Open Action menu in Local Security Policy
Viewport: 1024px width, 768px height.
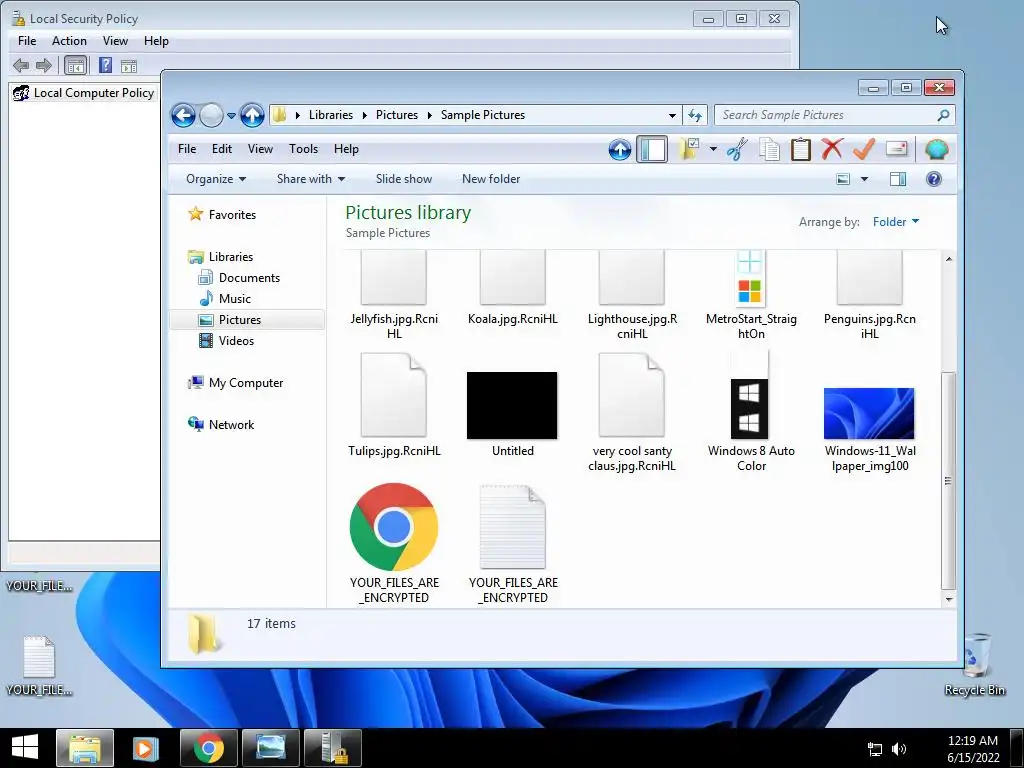tap(69, 40)
